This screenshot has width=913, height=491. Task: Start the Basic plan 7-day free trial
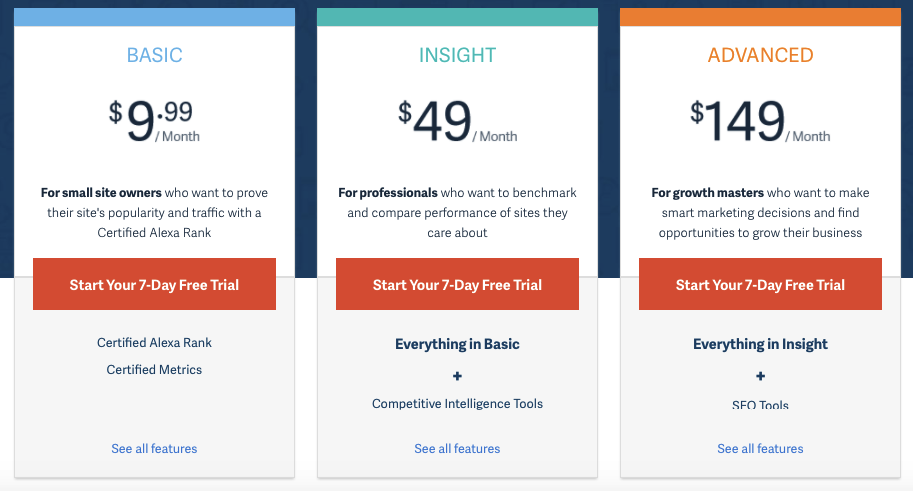154,284
